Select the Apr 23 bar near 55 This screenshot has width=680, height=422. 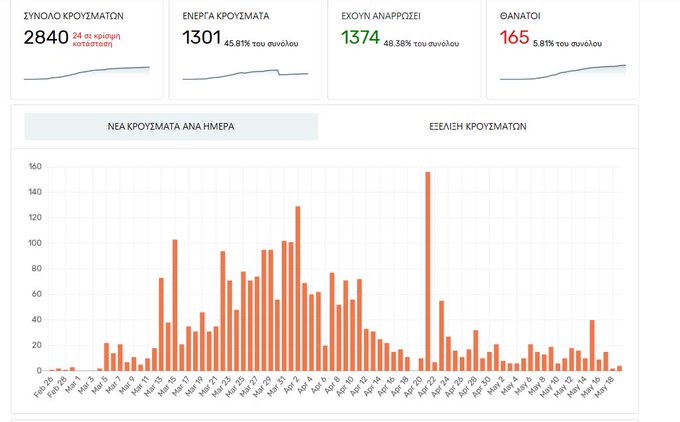tap(441, 336)
